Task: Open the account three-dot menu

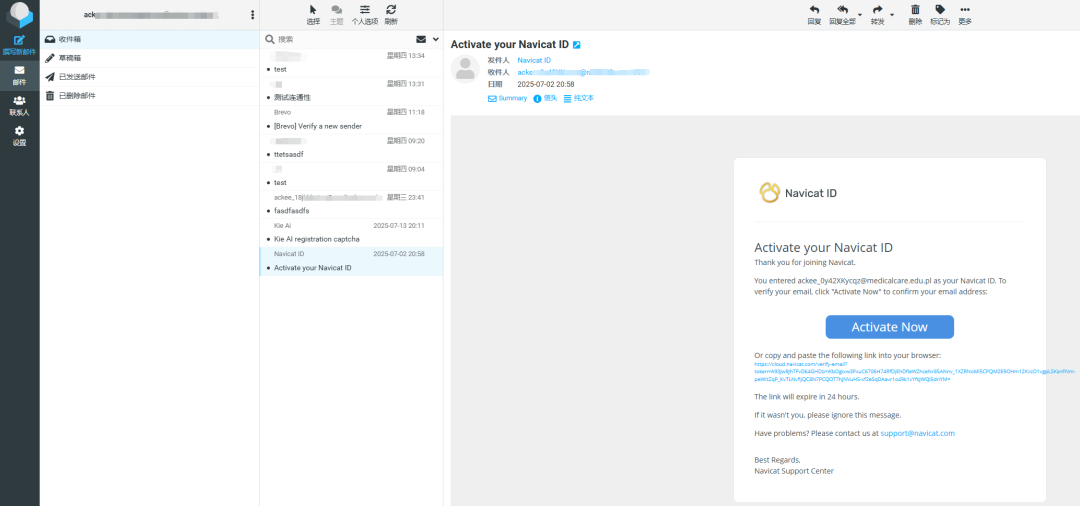Action: 252,15
